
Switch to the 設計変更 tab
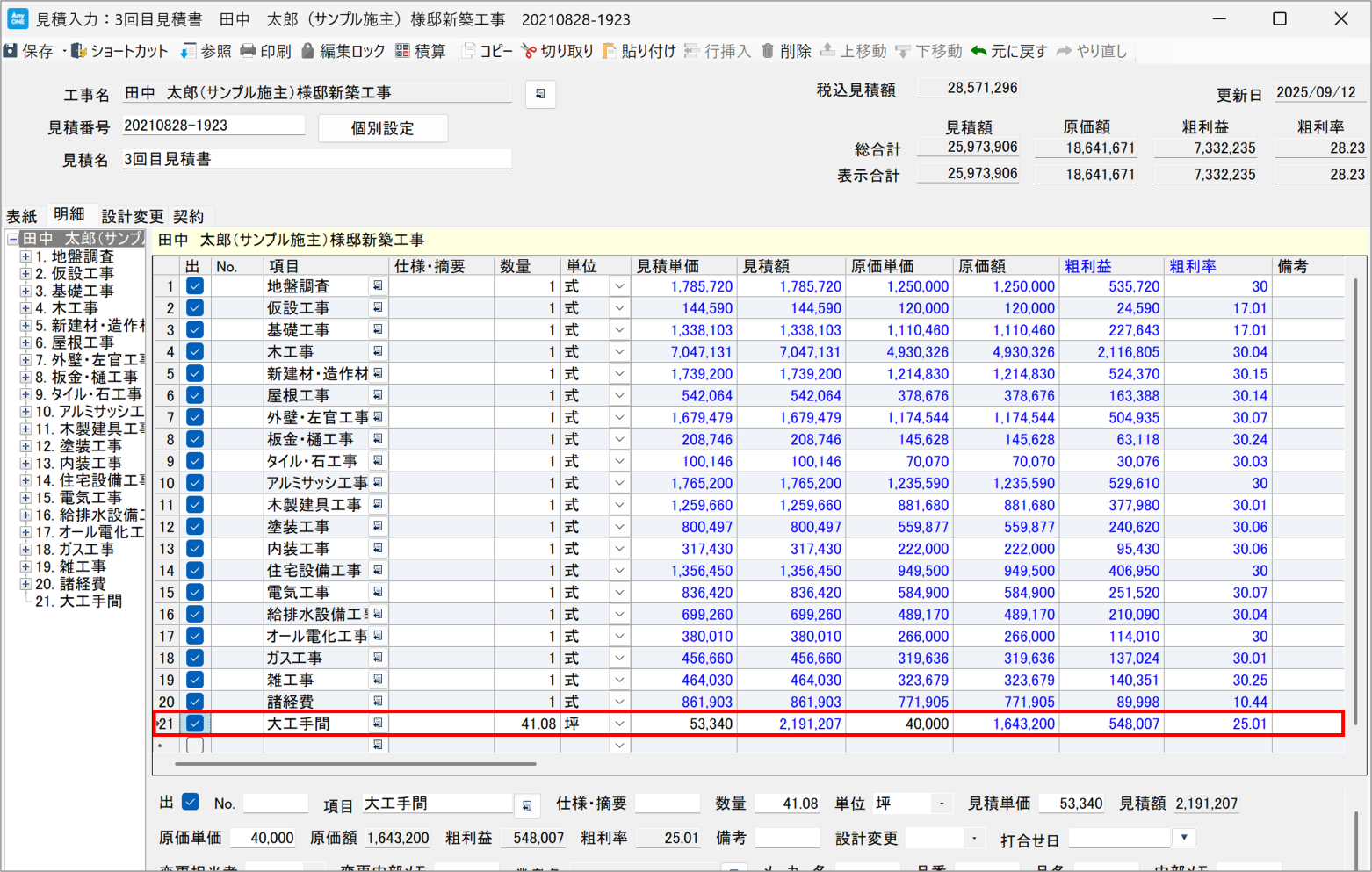(x=132, y=216)
